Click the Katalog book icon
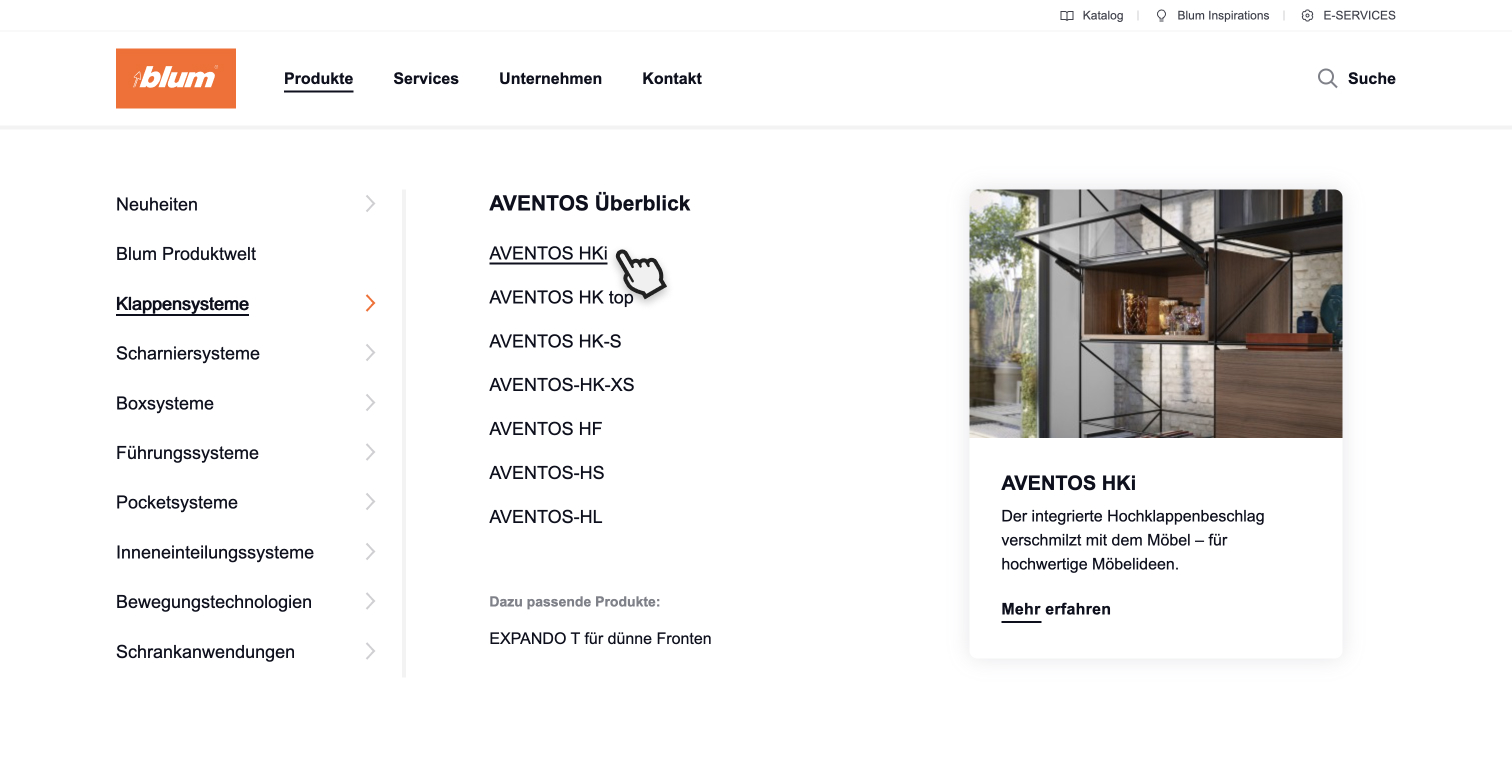Screen dimensions: 1512x758 [1067, 16]
